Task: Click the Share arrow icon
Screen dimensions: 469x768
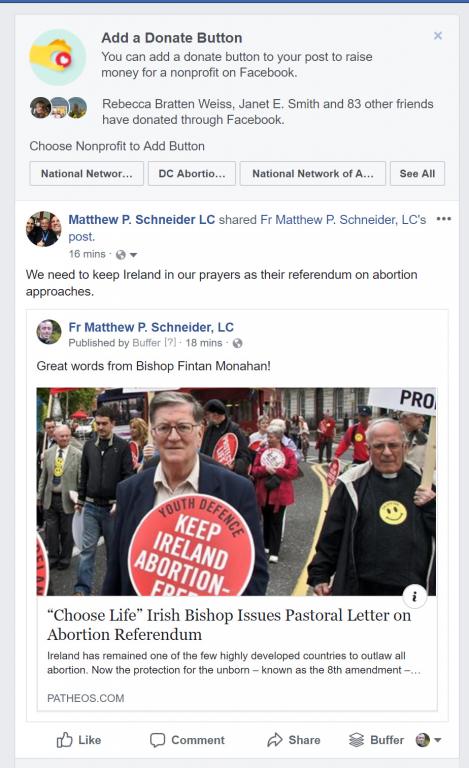Action: pyautogui.click(x=275, y=740)
